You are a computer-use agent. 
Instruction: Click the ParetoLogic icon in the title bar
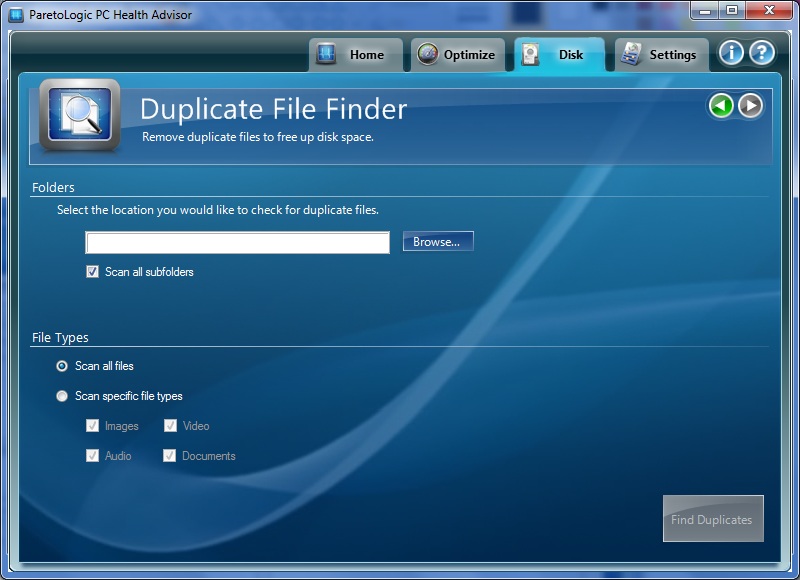point(14,10)
